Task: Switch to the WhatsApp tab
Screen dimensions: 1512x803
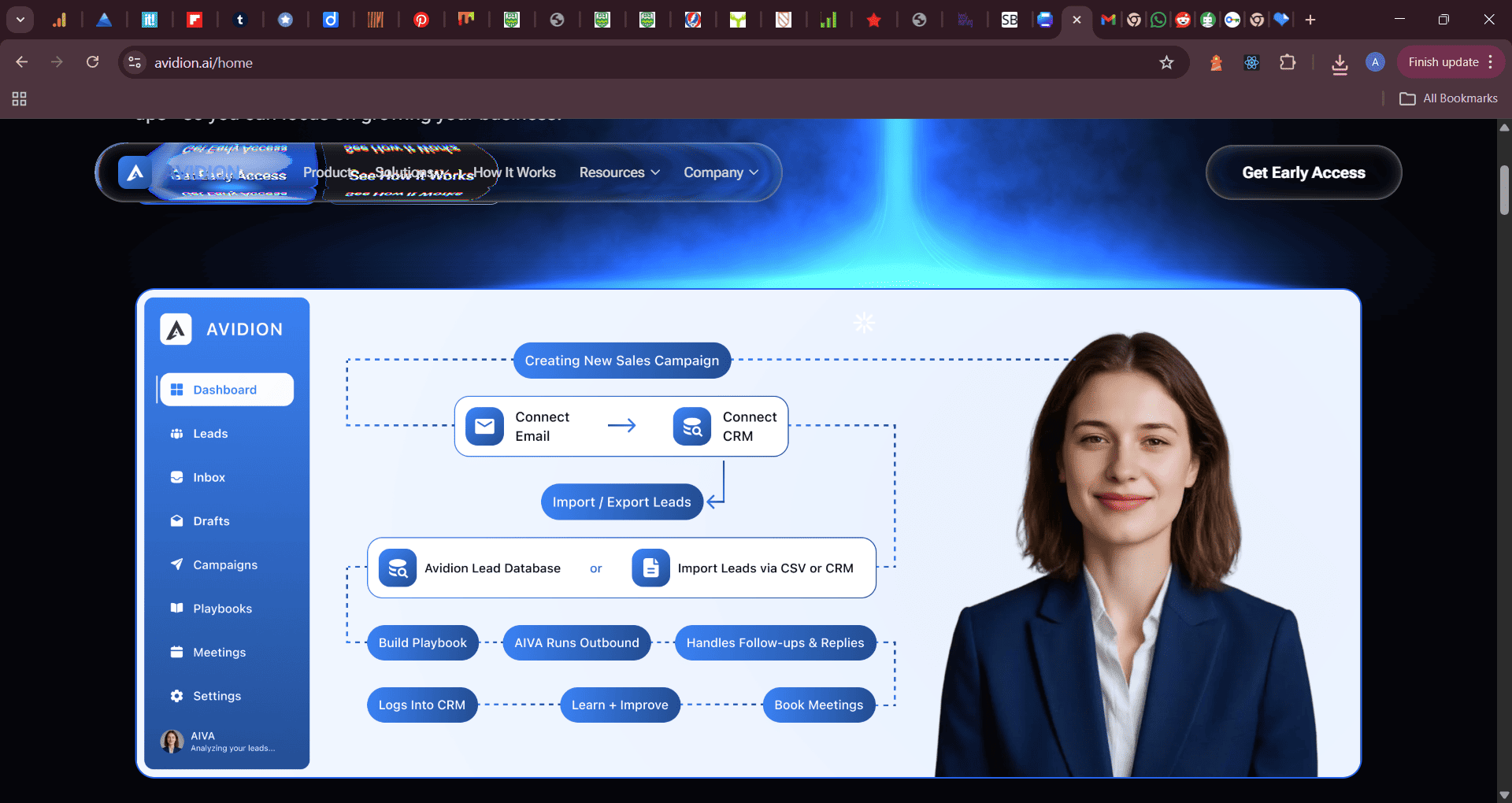Action: (x=1158, y=20)
